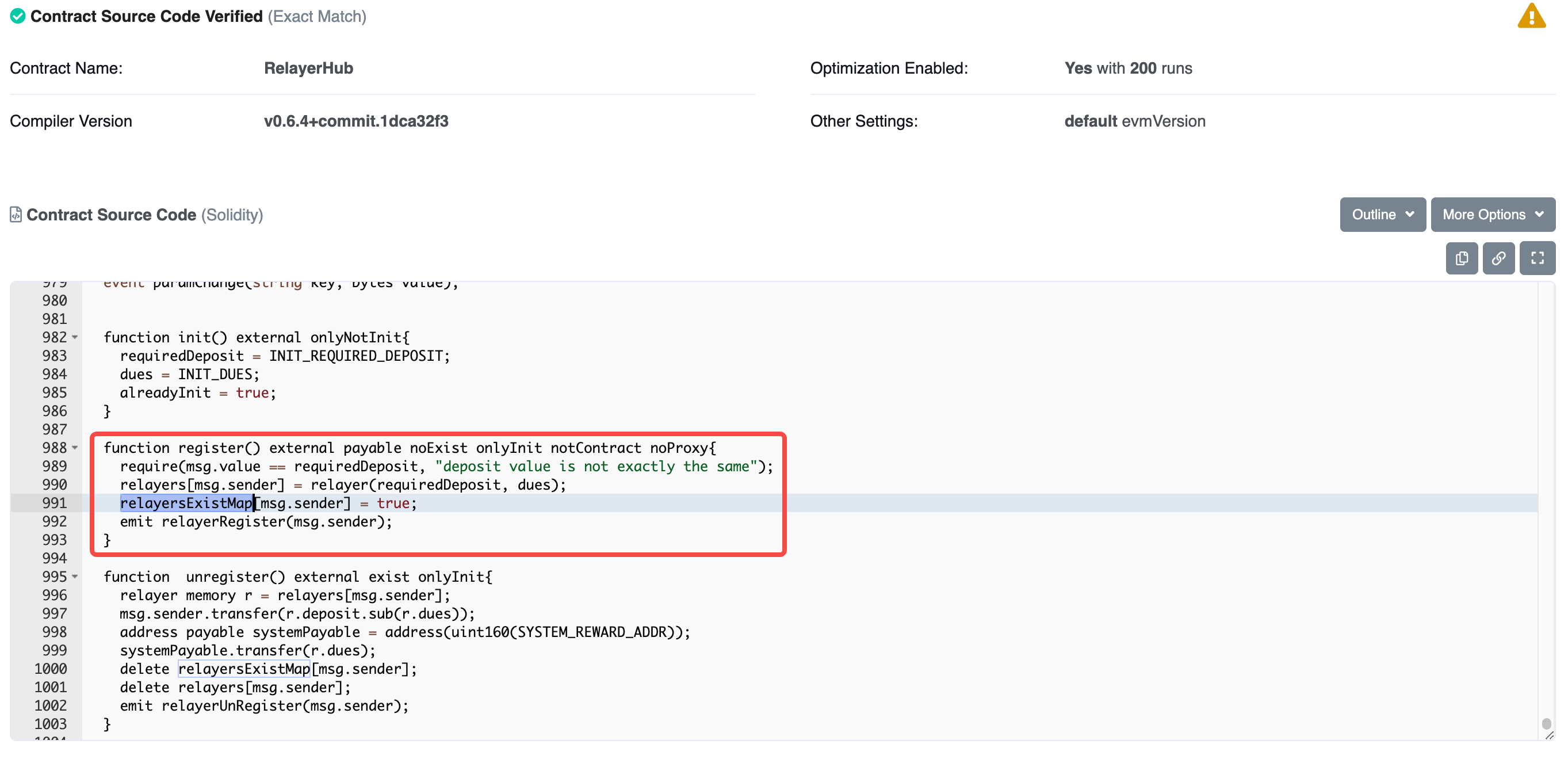Click line number 1000 in gutter

pos(51,669)
